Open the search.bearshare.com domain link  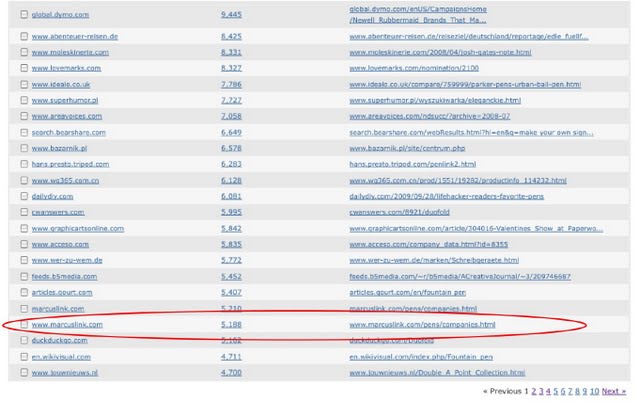click(x=69, y=133)
